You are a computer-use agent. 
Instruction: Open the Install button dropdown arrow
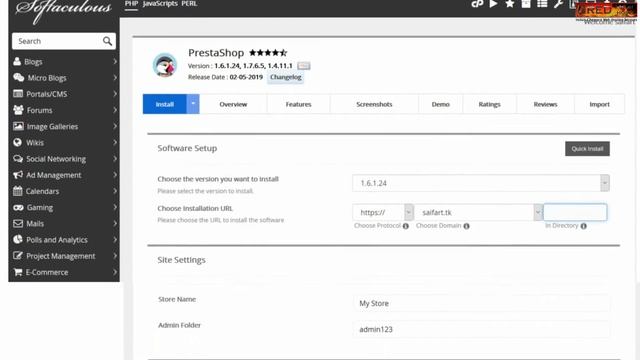(x=193, y=104)
